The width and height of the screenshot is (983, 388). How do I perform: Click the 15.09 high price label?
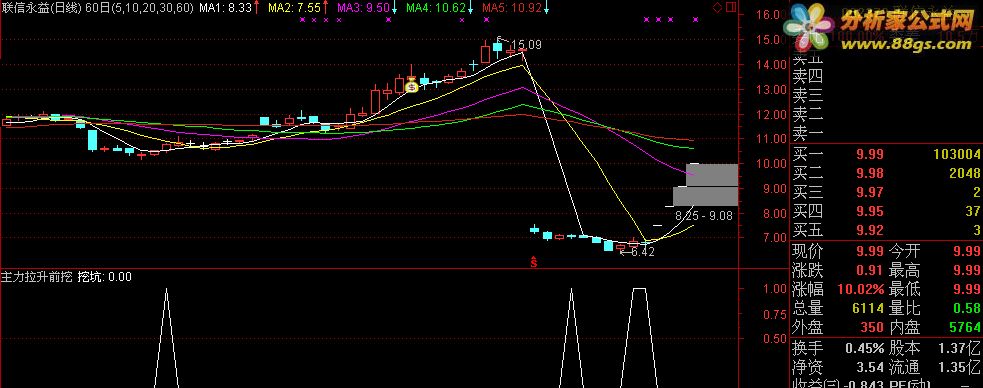pos(527,45)
